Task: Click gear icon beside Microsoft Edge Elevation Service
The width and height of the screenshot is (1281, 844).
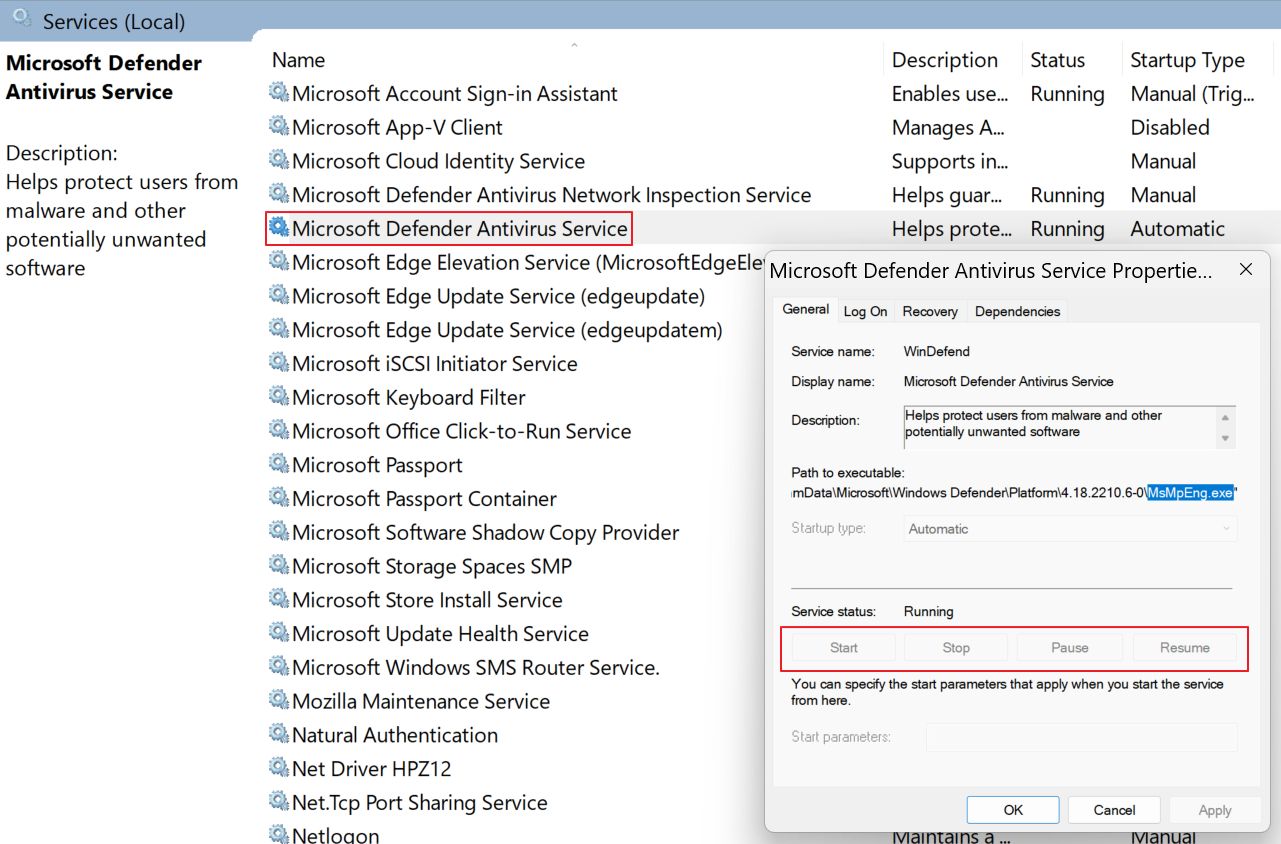Action: (279, 262)
